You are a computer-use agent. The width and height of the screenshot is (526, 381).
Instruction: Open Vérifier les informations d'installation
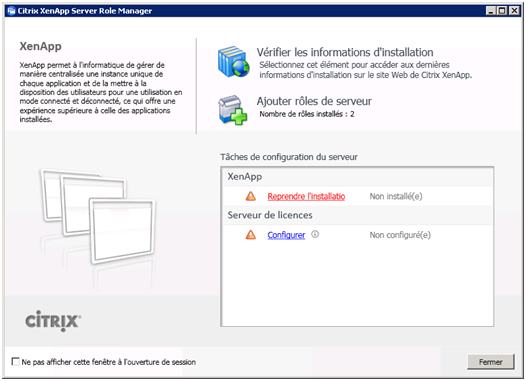pos(345,52)
